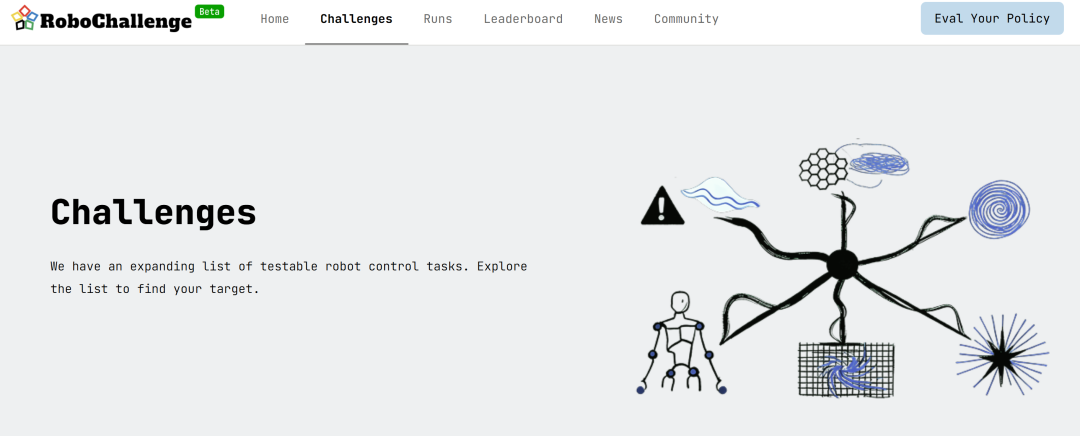Click the RoboChallenge site name text
Viewport: 1080px width, 436px height.
(x=116, y=21)
